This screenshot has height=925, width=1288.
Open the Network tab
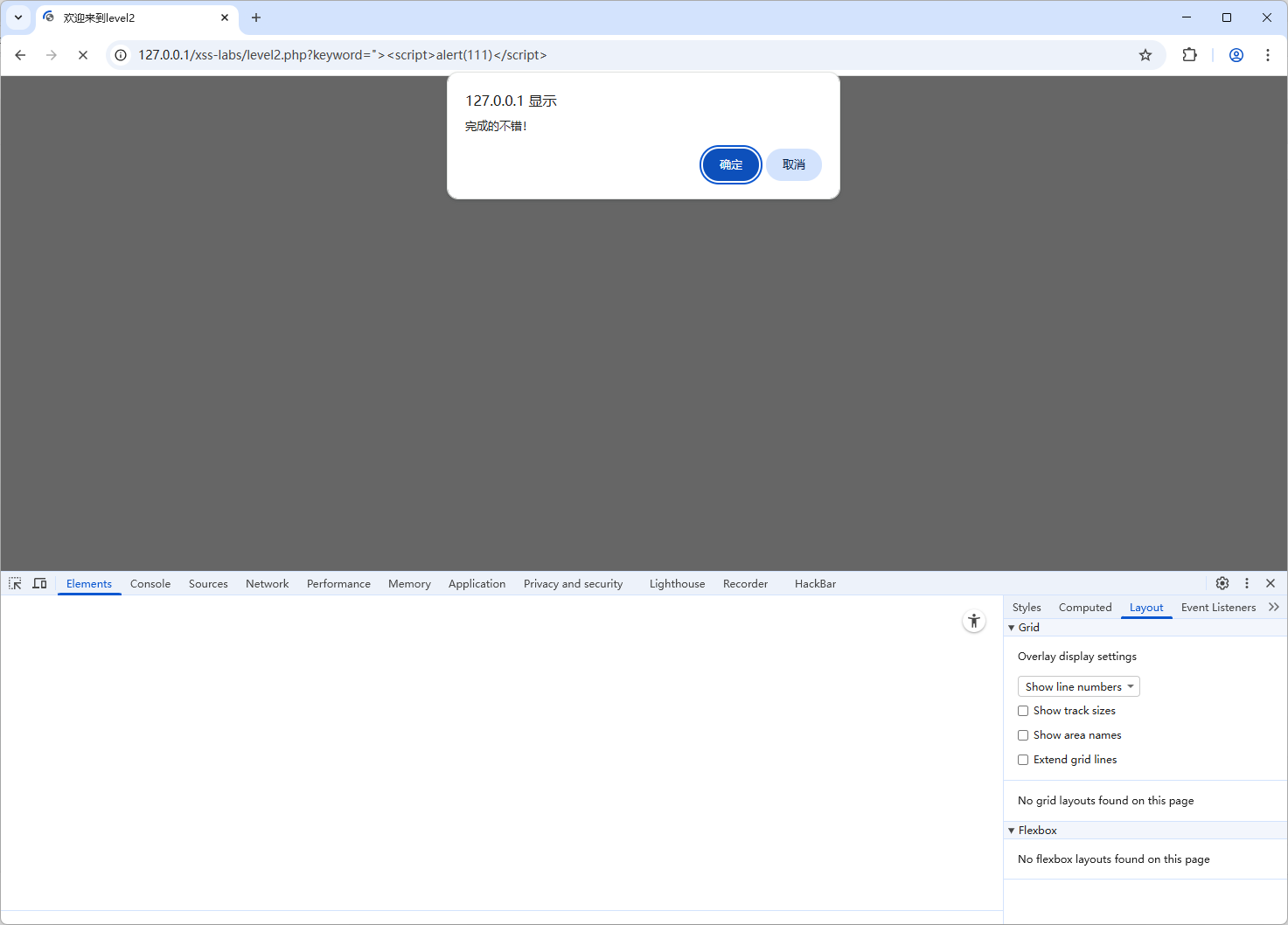(x=267, y=584)
